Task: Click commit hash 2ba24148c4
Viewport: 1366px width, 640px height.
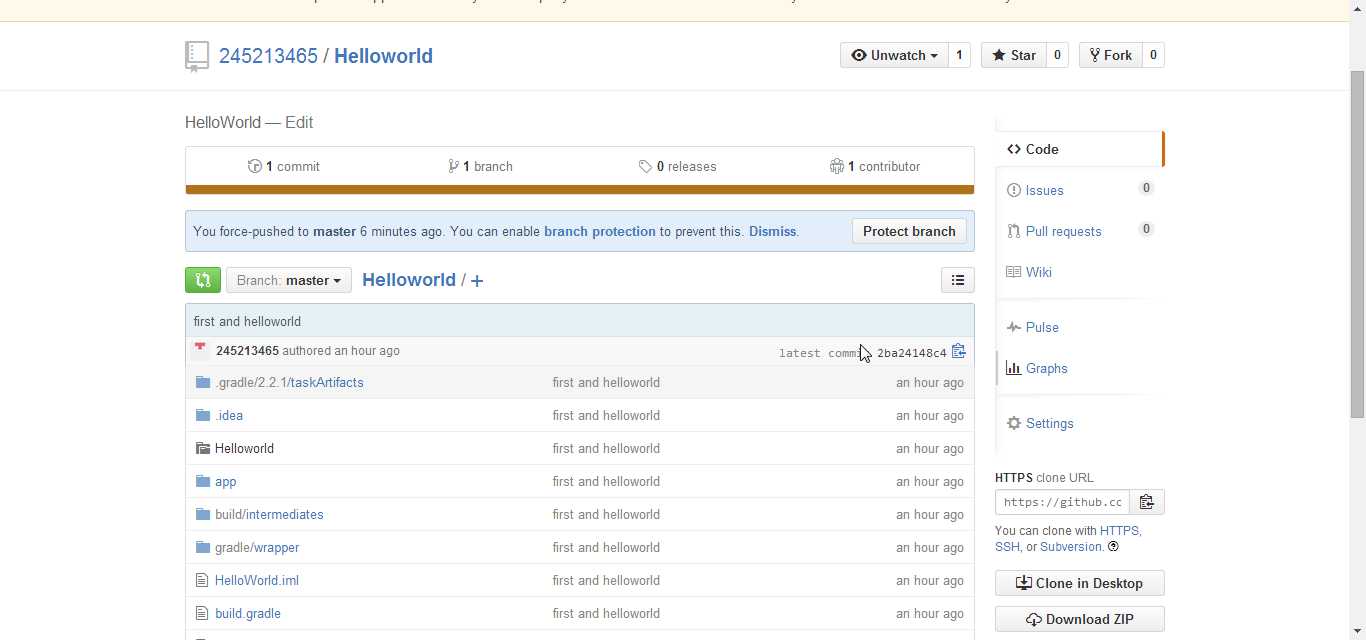Action: point(911,353)
